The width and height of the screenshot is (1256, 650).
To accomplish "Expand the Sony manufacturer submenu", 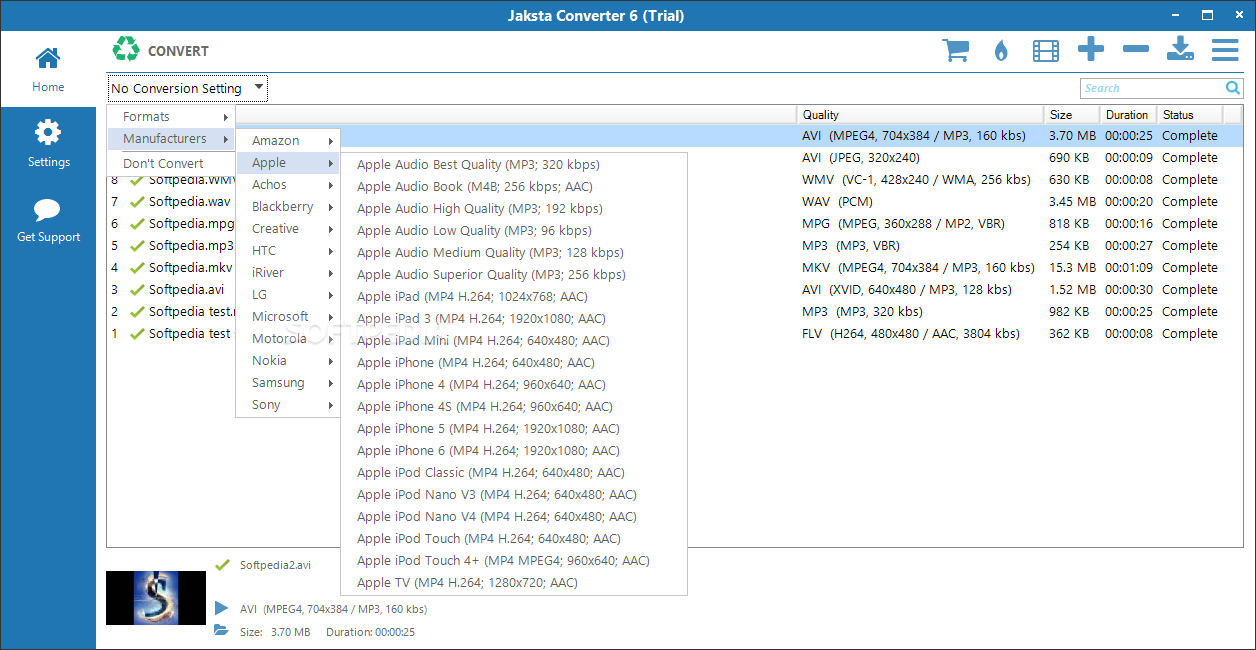I will pos(288,405).
